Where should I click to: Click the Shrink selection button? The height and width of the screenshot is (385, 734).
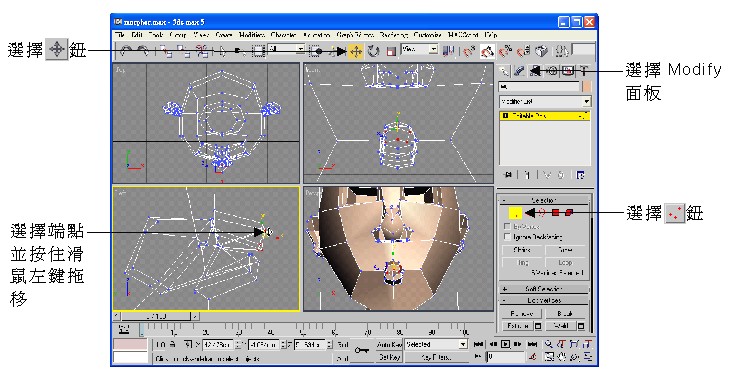[522, 251]
